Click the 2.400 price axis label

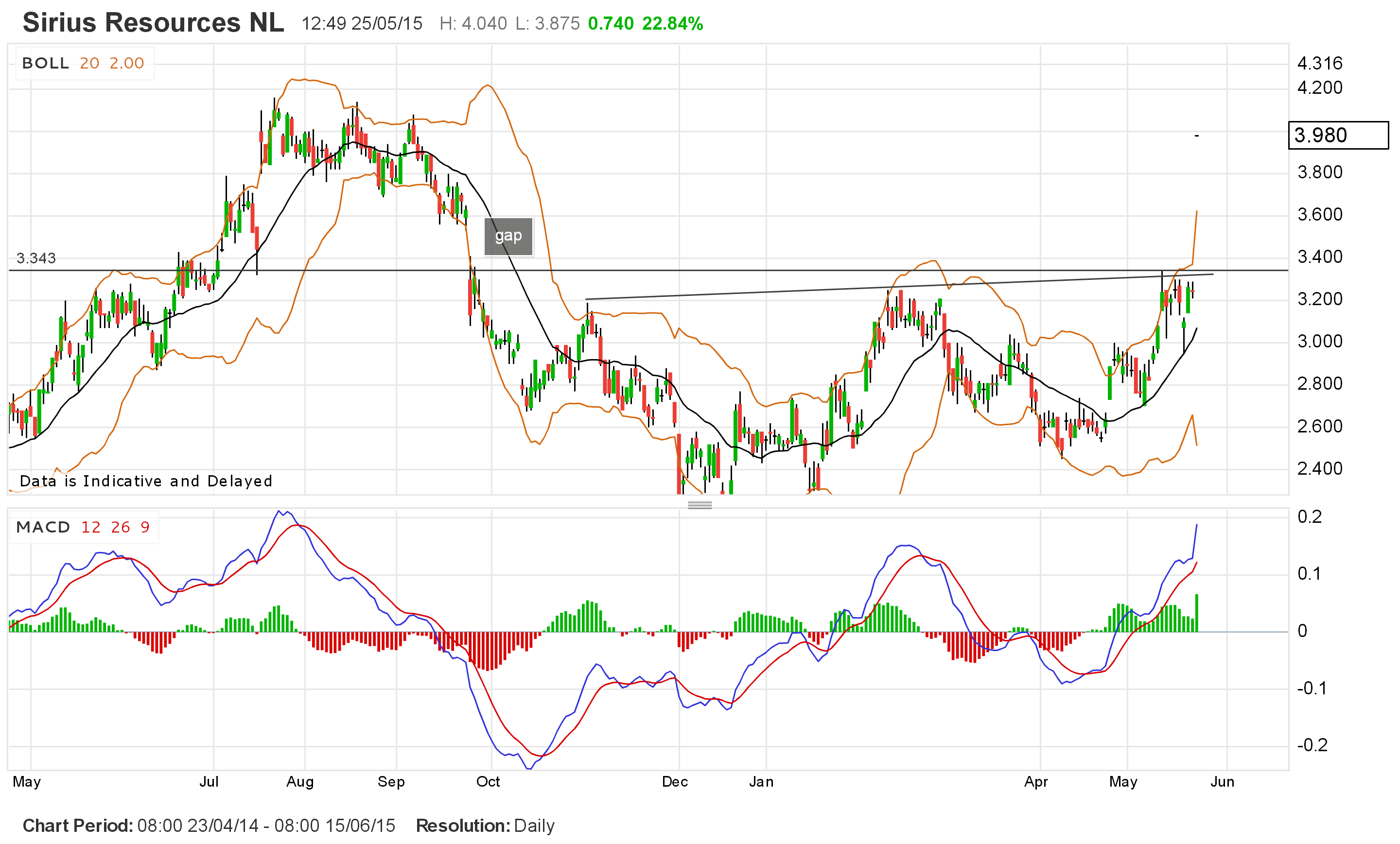(1320, 468)
